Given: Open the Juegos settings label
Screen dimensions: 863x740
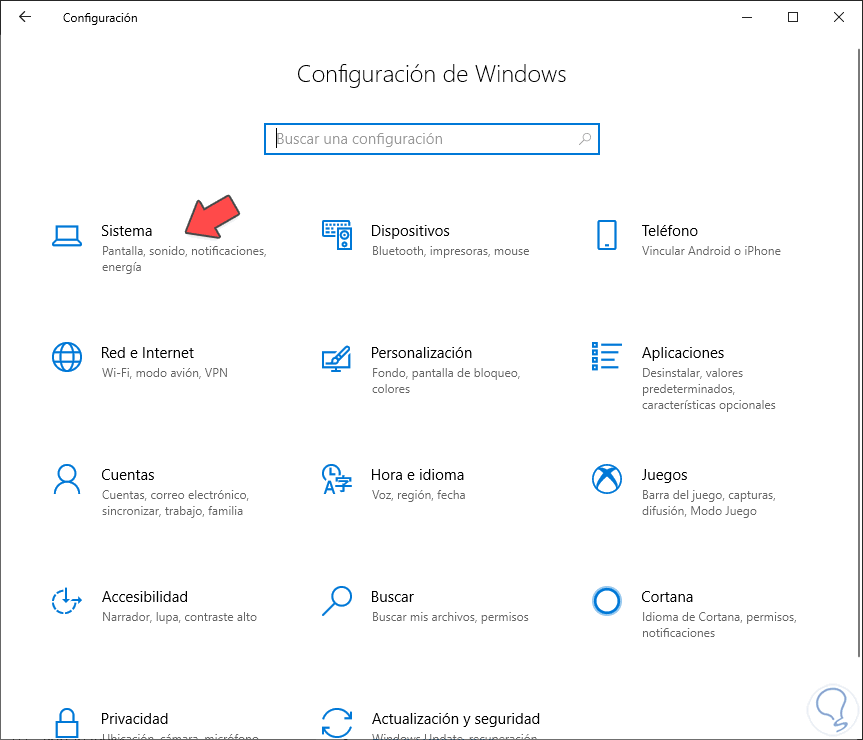Looking at the screenshot, I should coord(664,475).
